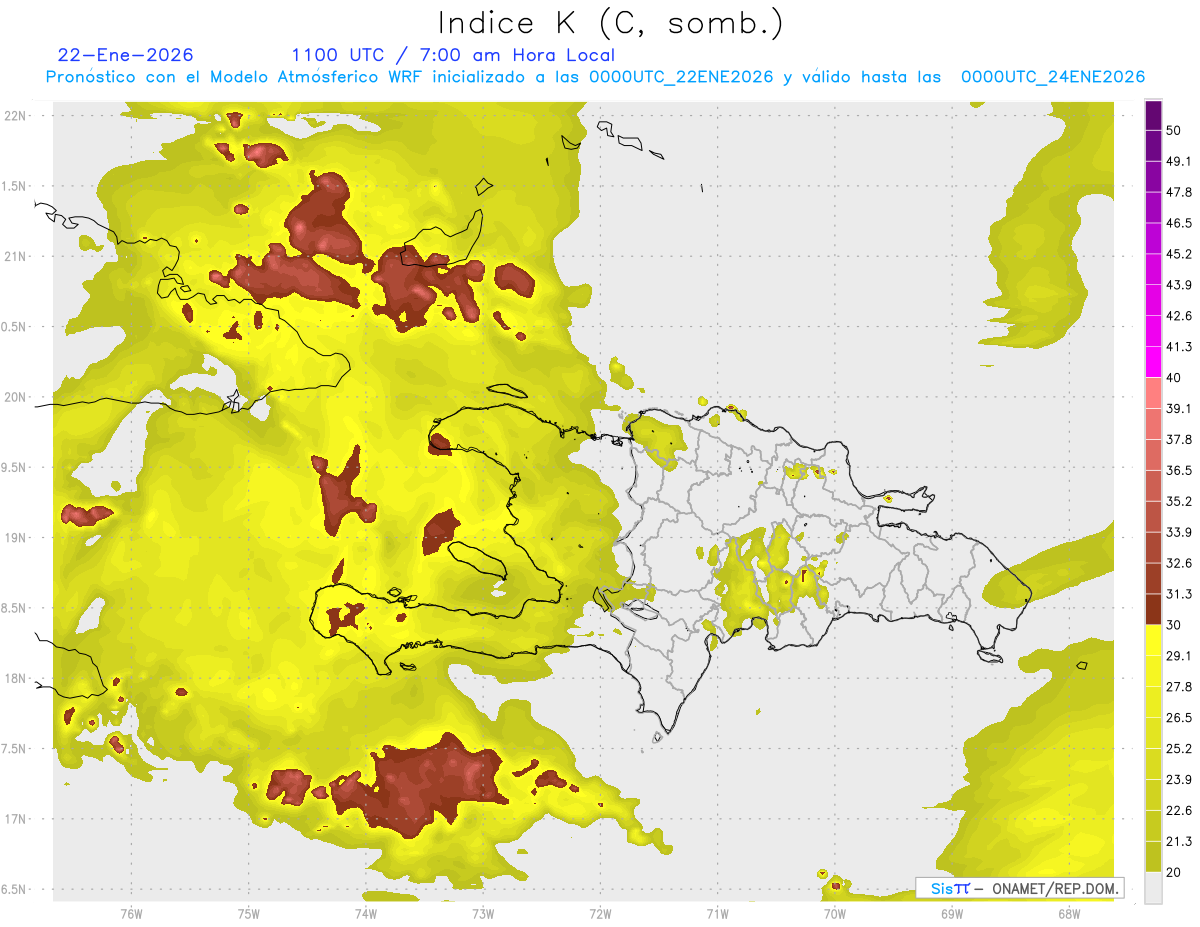This screenshot has height=927, width=1200.
Task: Select the color segment between 39.1 and 40
Action: (1153, 392)
